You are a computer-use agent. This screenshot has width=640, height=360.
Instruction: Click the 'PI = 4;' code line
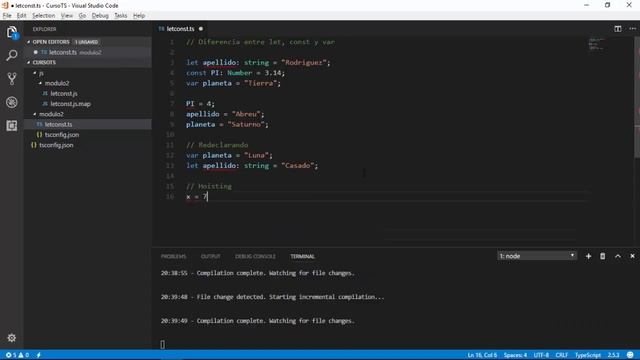coord(200,104)
